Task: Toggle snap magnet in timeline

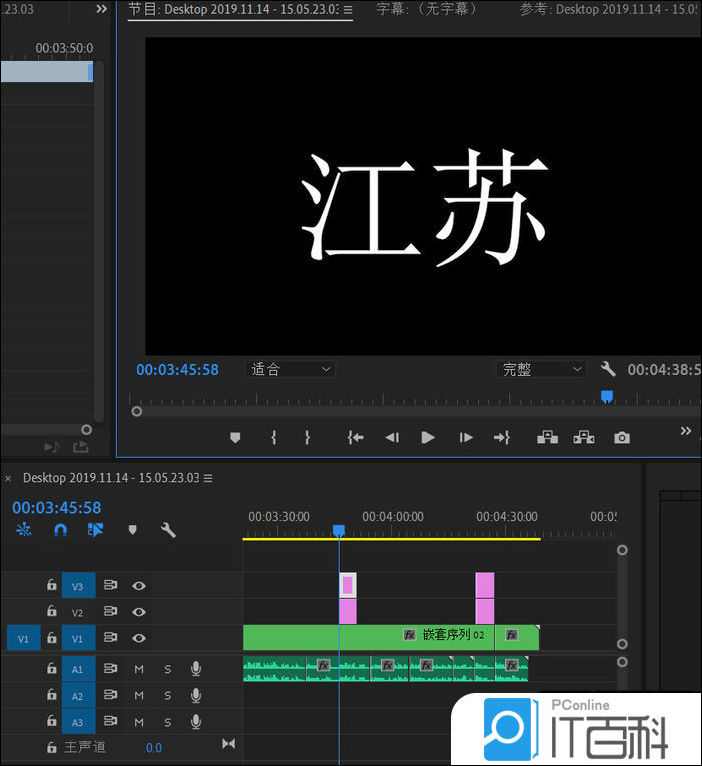Action: [x=60, y=530]
